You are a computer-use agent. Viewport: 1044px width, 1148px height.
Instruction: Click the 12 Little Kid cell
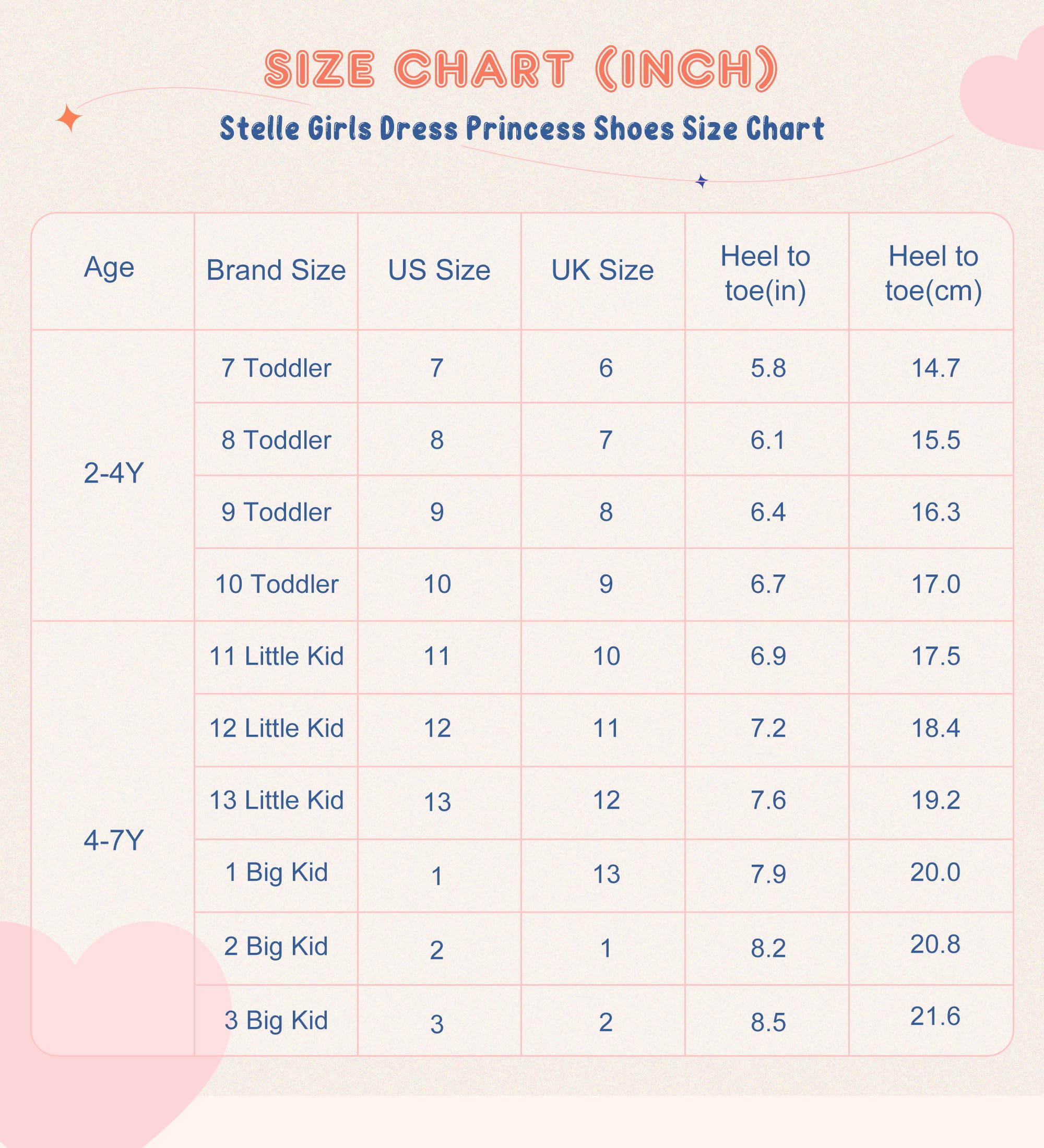coord(276,728)
